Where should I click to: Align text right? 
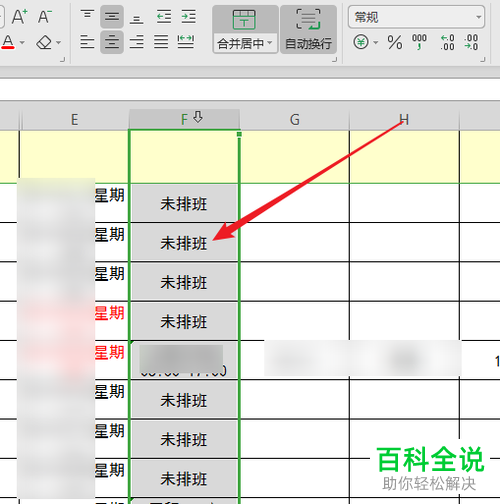pyautogui.click(x=136, y=42)
